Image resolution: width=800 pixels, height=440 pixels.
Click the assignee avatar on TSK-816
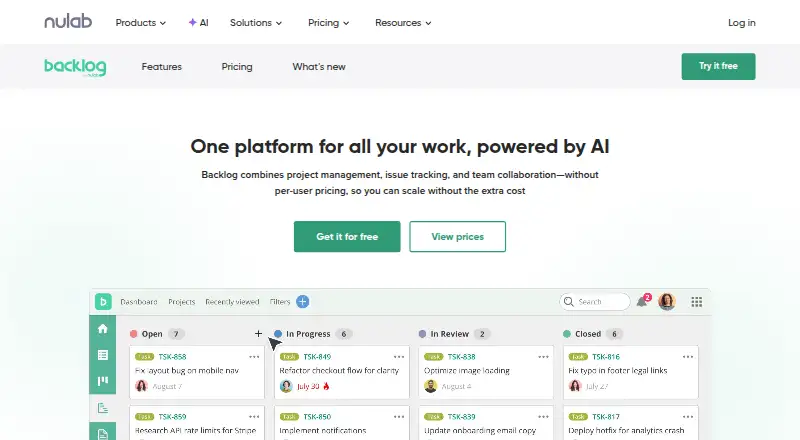[x=575, y=386]
